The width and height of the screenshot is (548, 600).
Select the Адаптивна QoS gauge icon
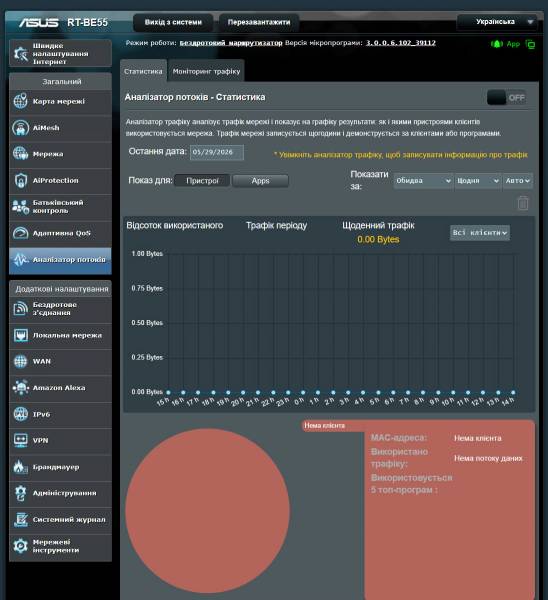pos(21,233)
